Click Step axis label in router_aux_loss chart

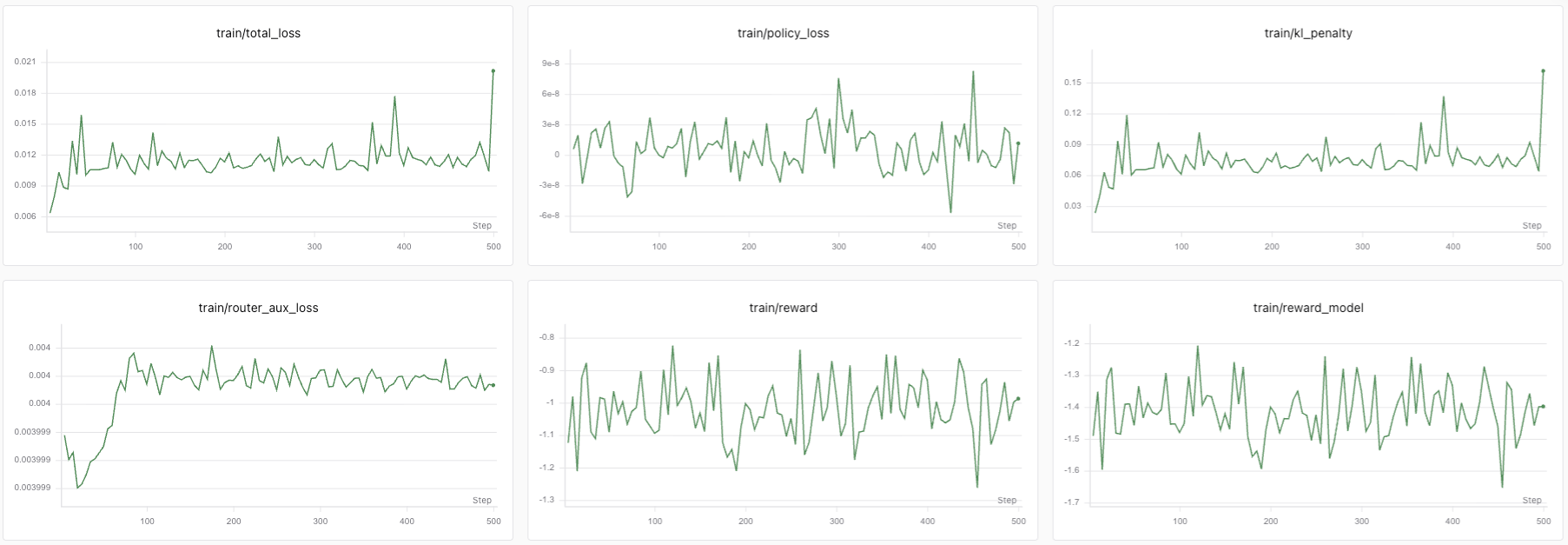[482, 500]
